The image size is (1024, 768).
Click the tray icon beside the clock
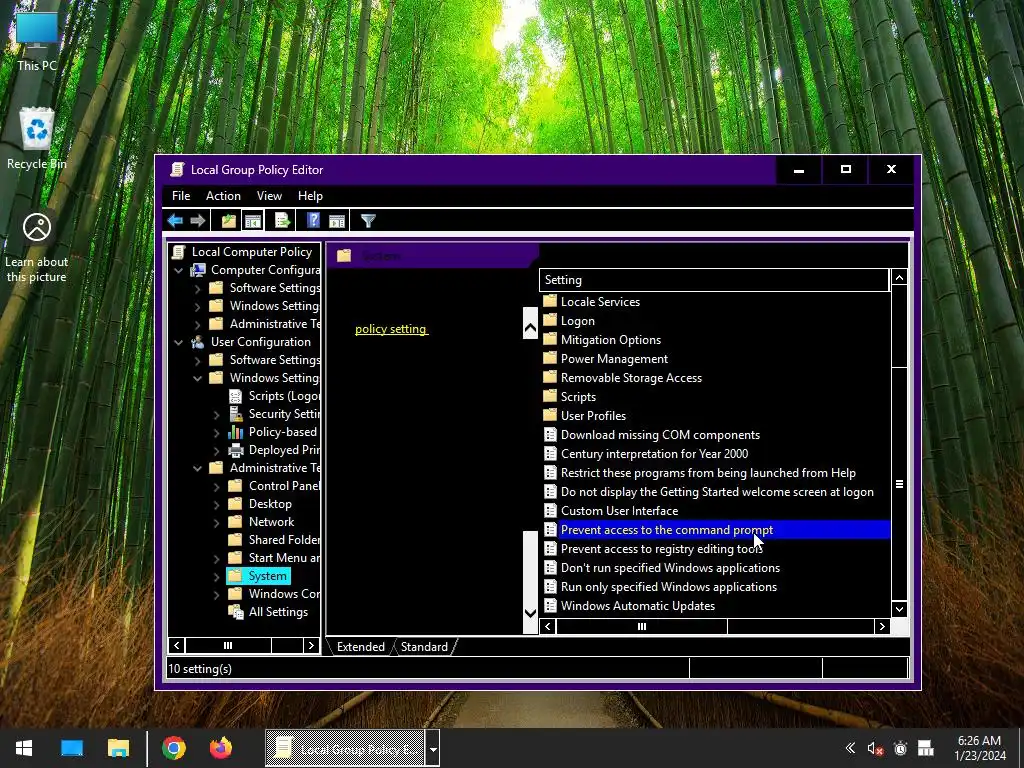[925, 748]
